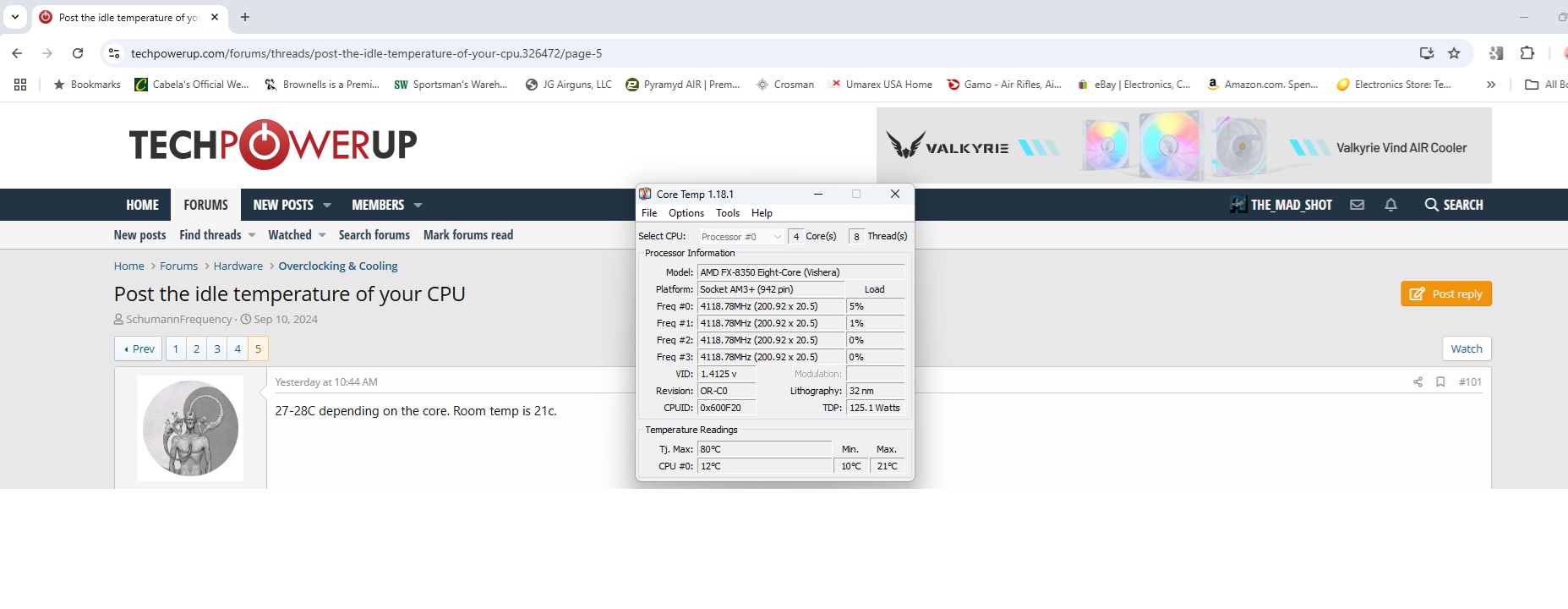
Task: Share post #101 with the share icon
Action: (x=1418, y=382)
